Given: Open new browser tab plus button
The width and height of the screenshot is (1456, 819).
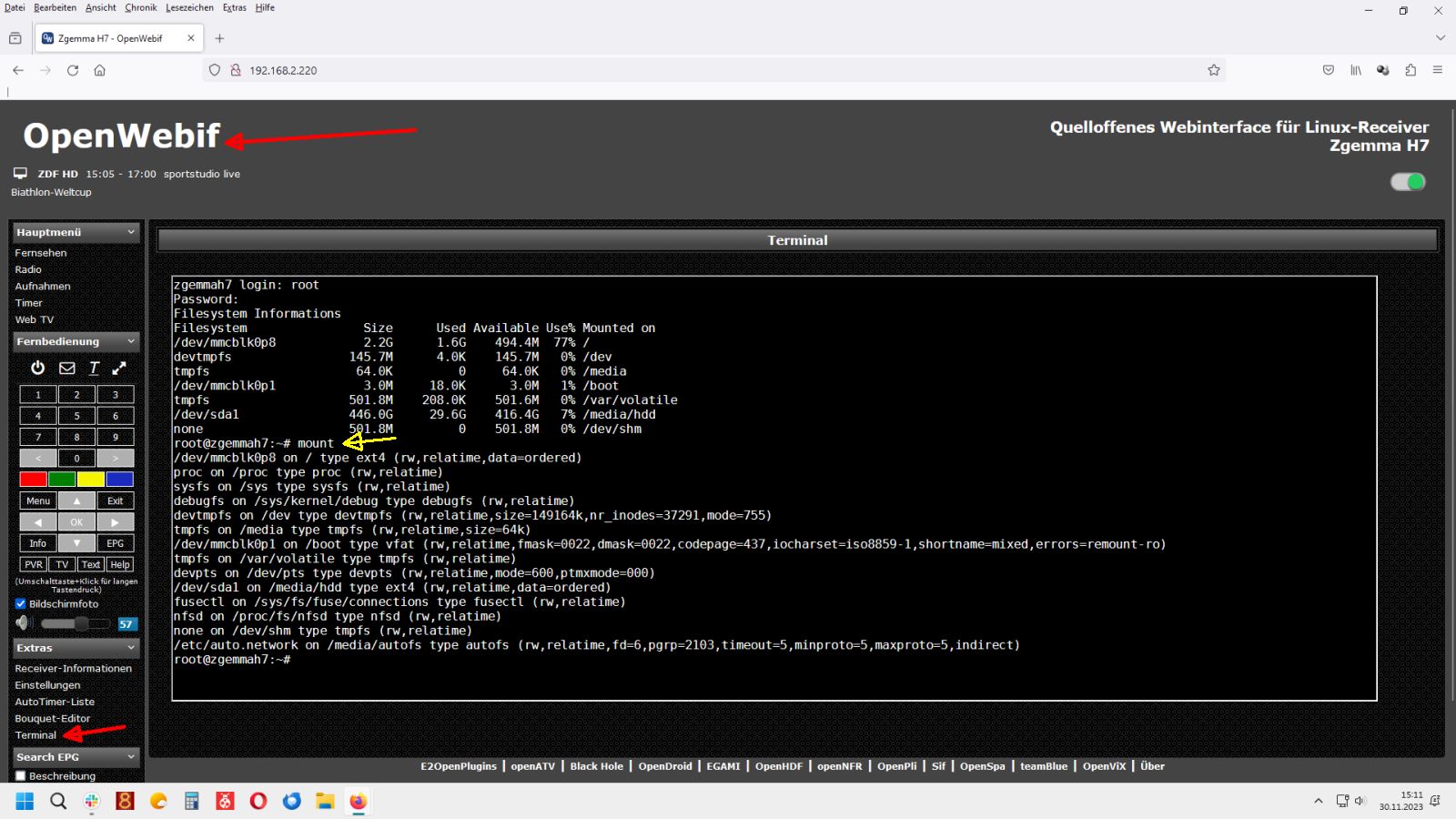Looking at the screenshot, I should coord(219,38).
